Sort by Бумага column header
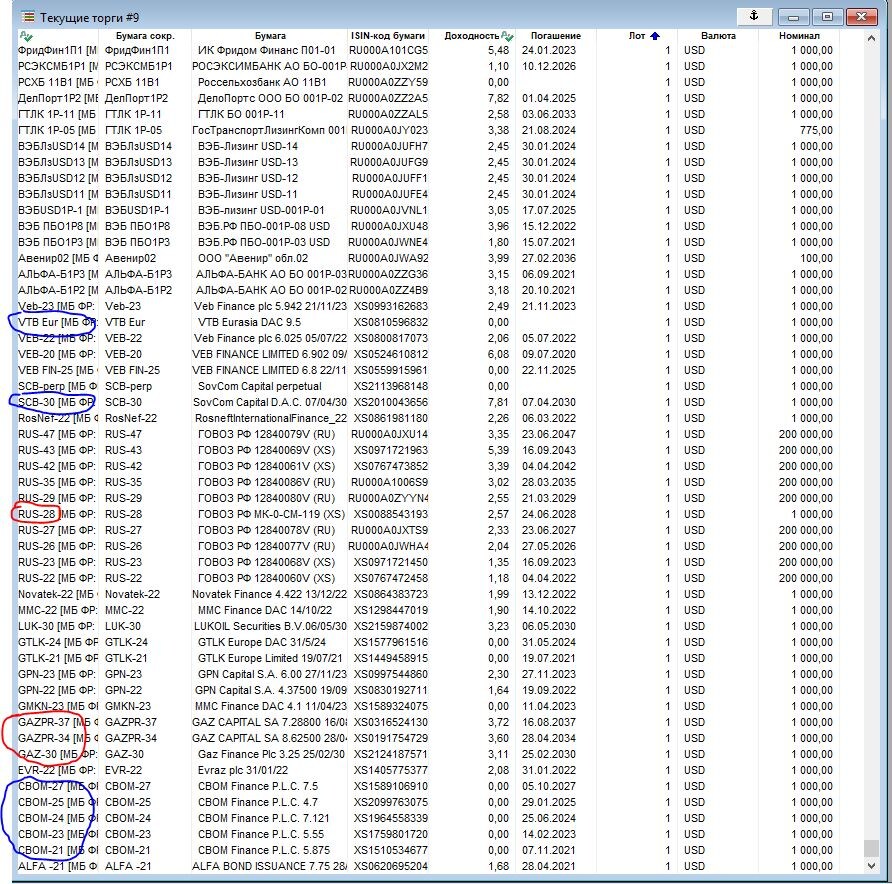 click(x=270, y=36)
